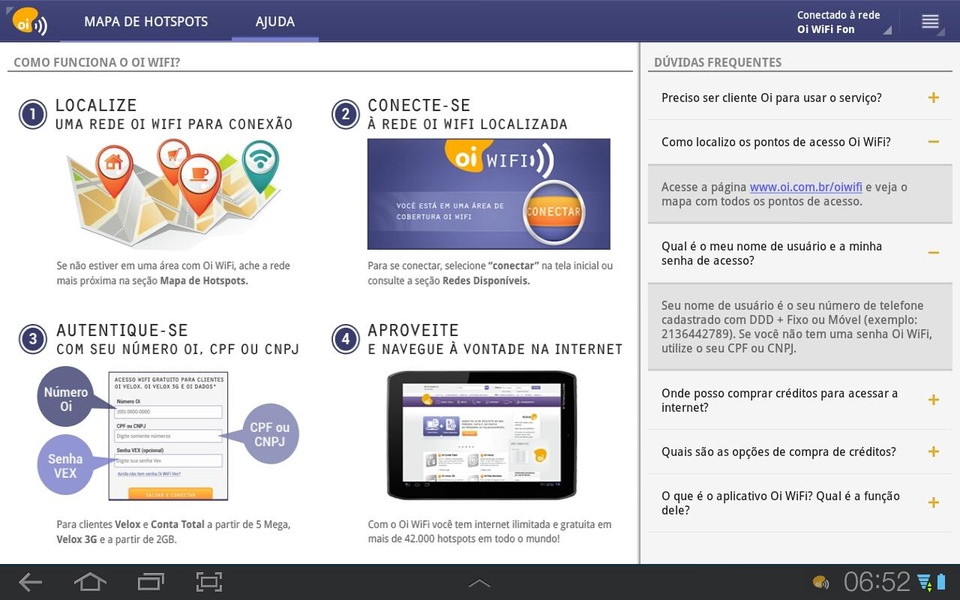Viewport: 960px width, 600px height.
Task: Collapse 'Como localizo os pontos de acesso' answer
Action: 800,142
